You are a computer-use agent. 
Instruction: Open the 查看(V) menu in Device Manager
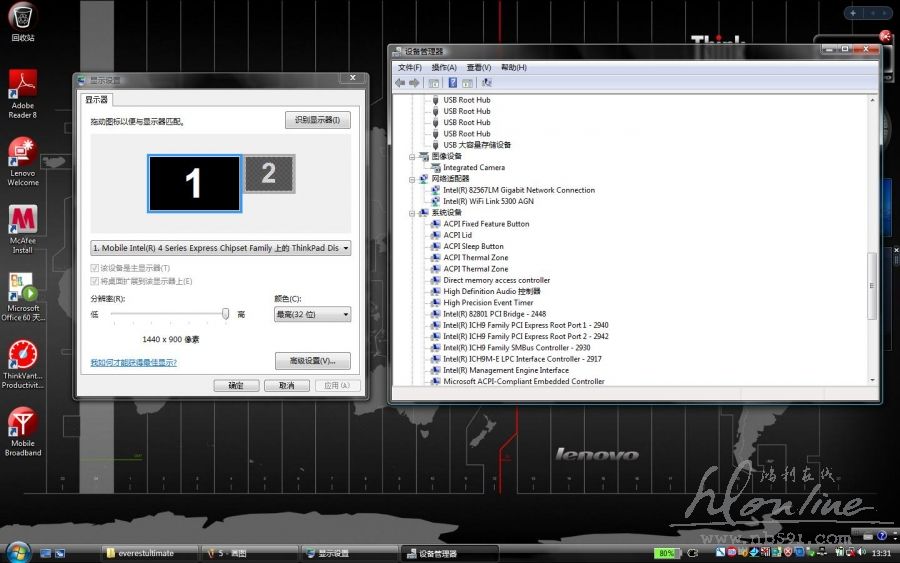coord(479,67)
